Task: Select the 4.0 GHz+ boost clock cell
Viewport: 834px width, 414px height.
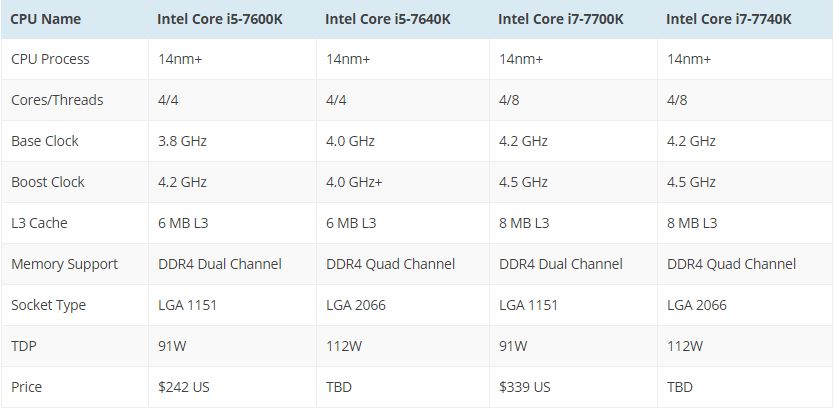Action: pos(355,182)
